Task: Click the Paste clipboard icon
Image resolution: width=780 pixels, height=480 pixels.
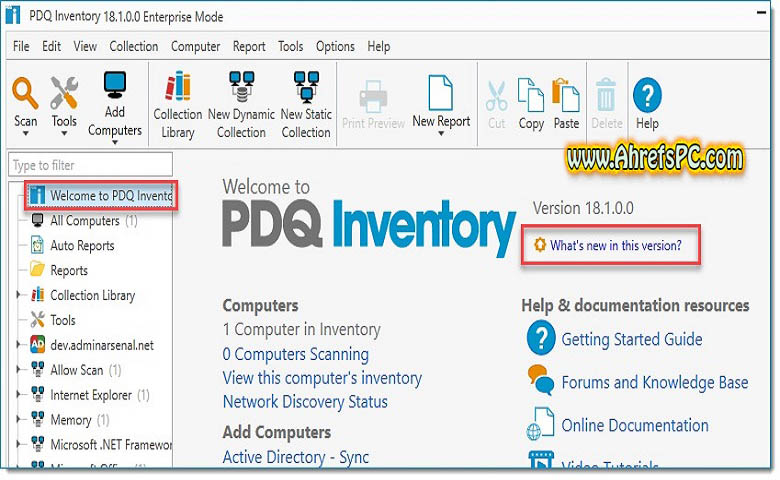Action: pyautogui.click(x=566, y=95)
